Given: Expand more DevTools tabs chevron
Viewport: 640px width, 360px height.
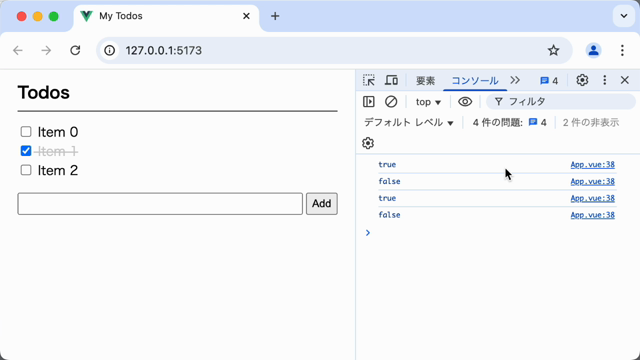Looking at the screenshot, I should point(515,80).
